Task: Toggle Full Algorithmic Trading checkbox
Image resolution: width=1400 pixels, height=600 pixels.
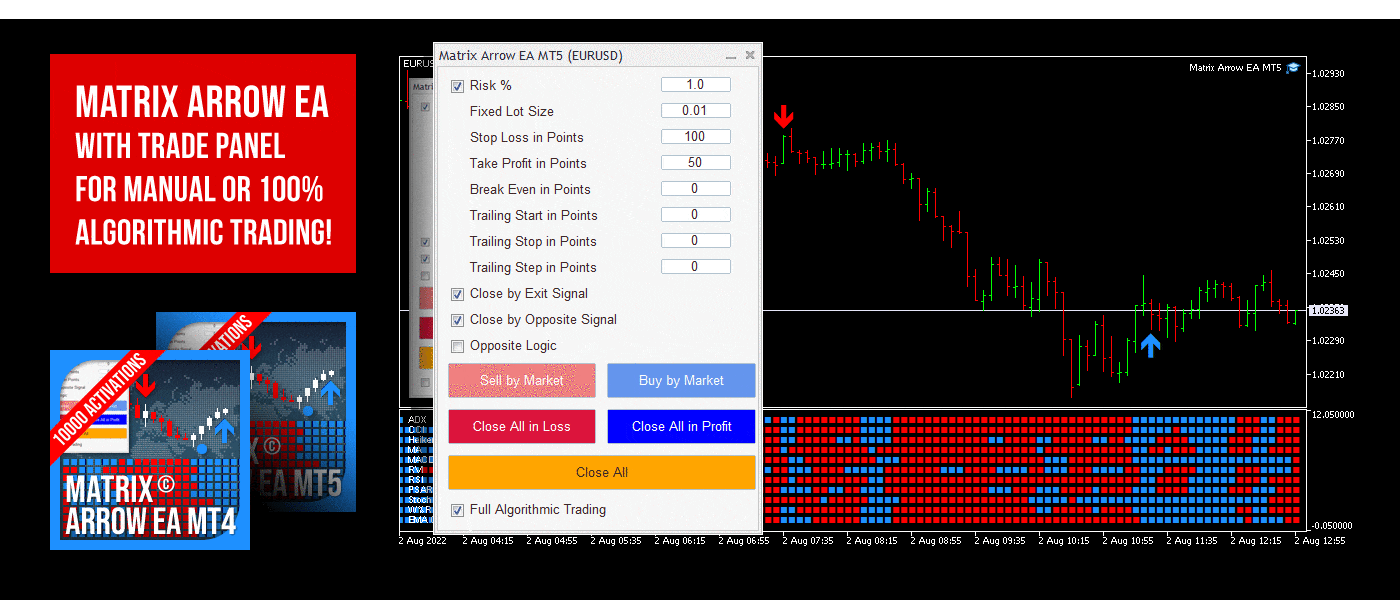Action: [x=458, y=510]
